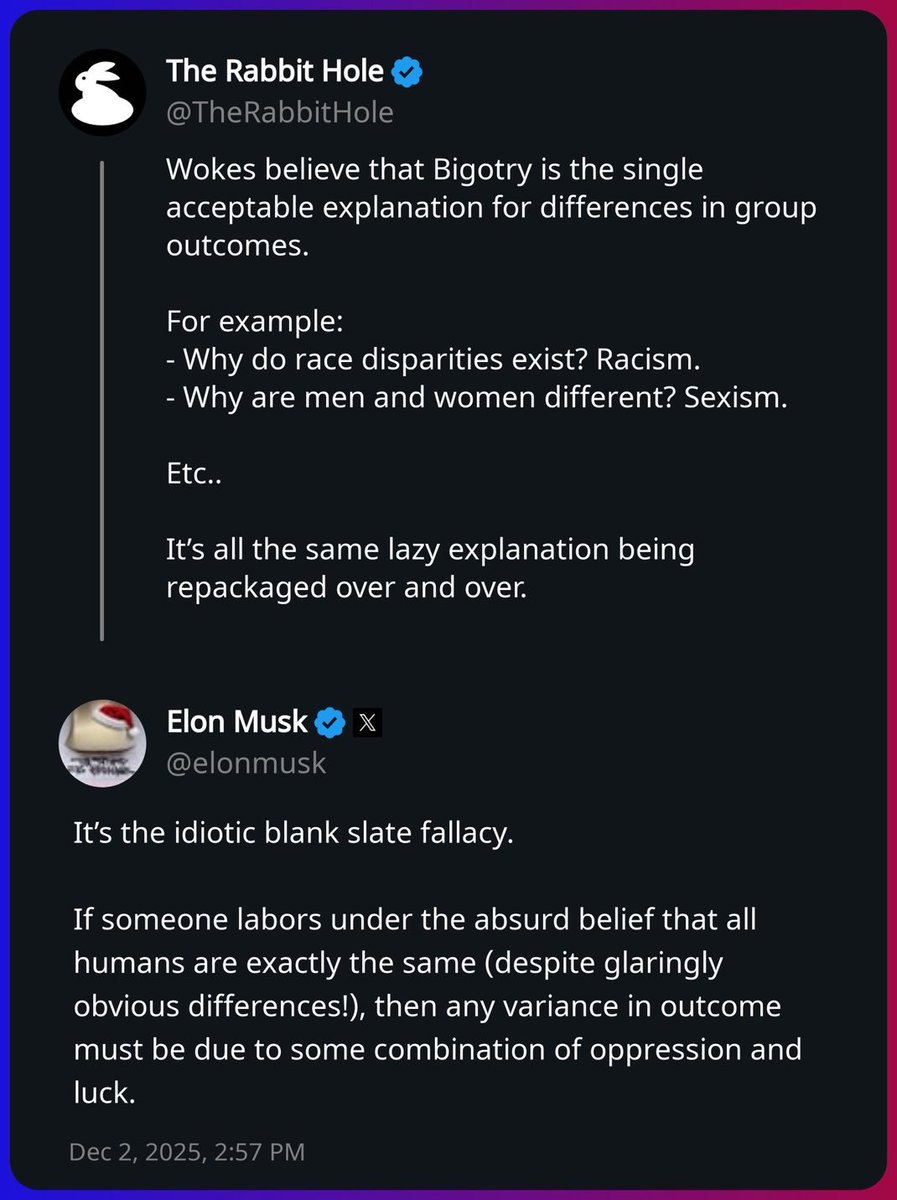Viewport: 897px width, 1200px height.
Task: Click Elon Musk's Santa hat profile picture
Action: pos(103,743)
